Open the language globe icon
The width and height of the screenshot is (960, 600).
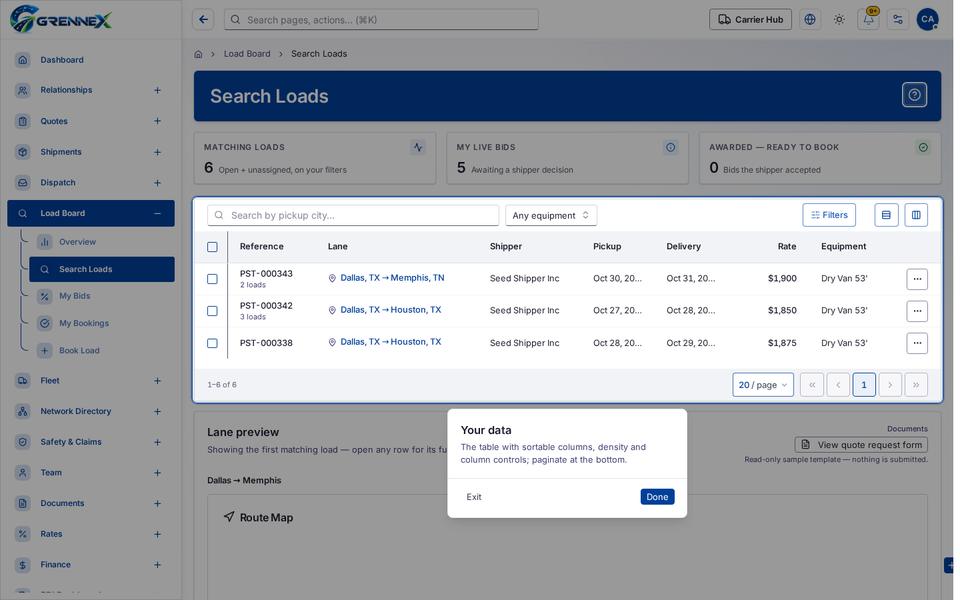click(x=810, y=20)
